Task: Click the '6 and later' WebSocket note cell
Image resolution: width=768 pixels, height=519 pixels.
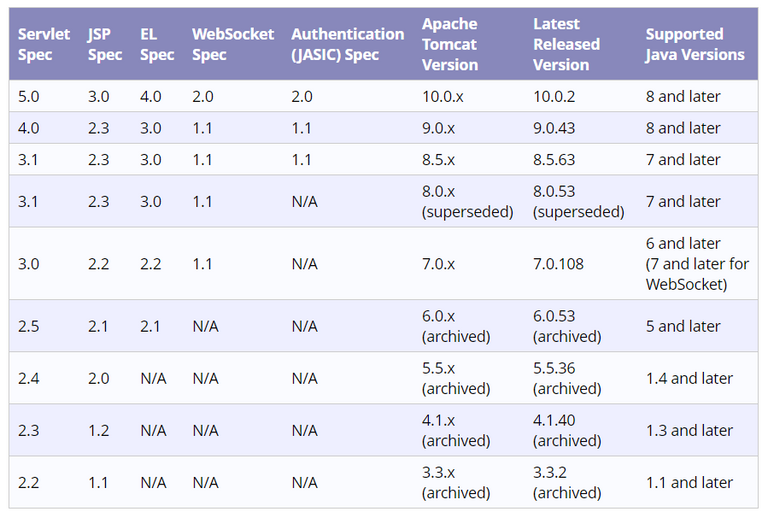Action: 697,264
